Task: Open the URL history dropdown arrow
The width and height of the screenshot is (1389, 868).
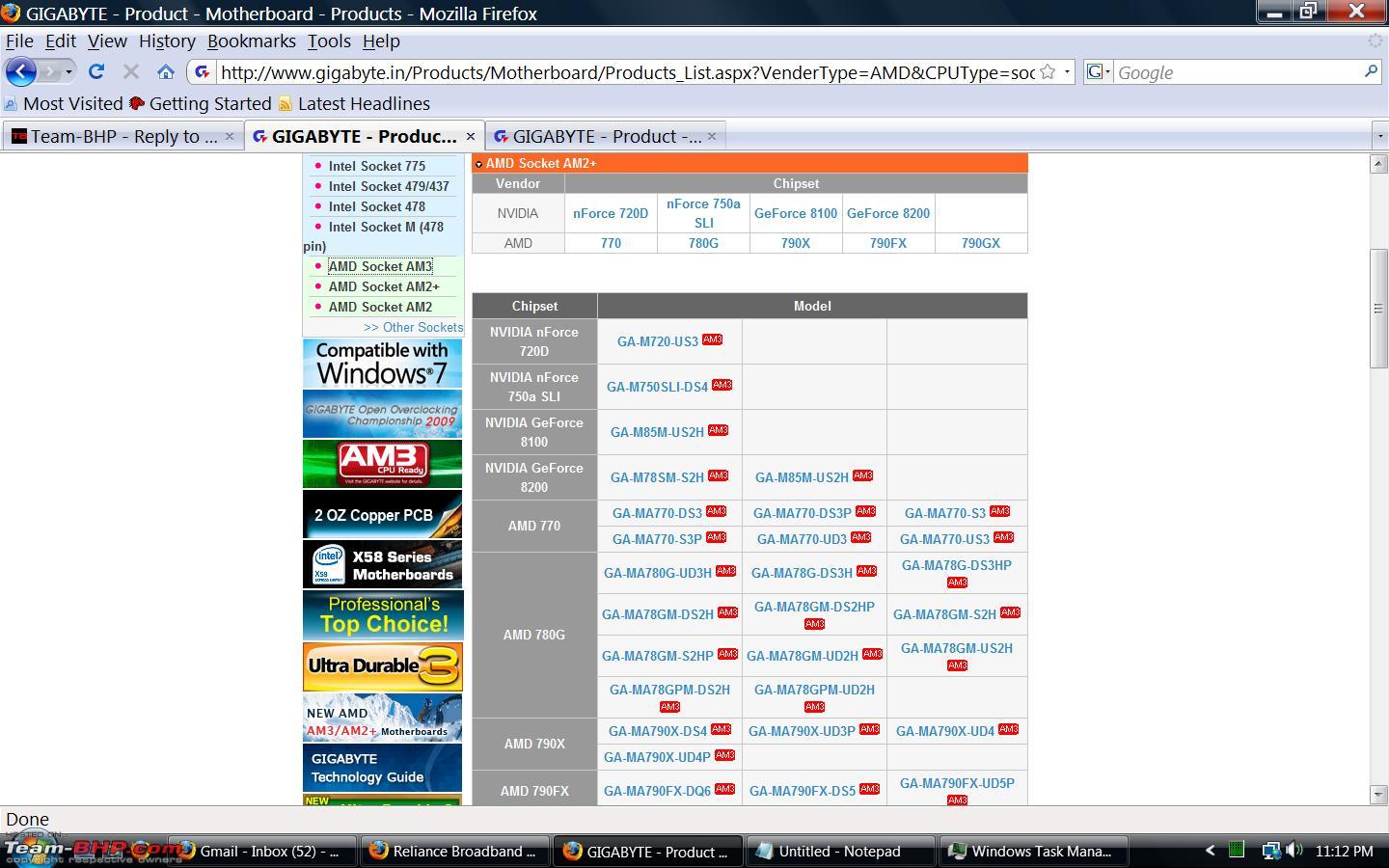Action: pyautogui.click(x=1067, y=72)
